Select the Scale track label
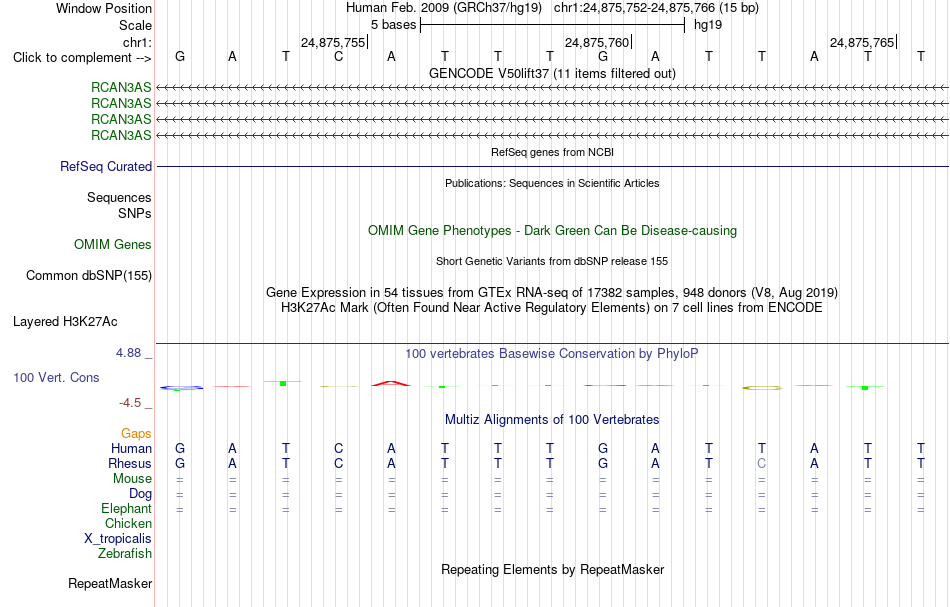Image resolution: width=950 pixels, height=607 pixels. tap(135, 25)
